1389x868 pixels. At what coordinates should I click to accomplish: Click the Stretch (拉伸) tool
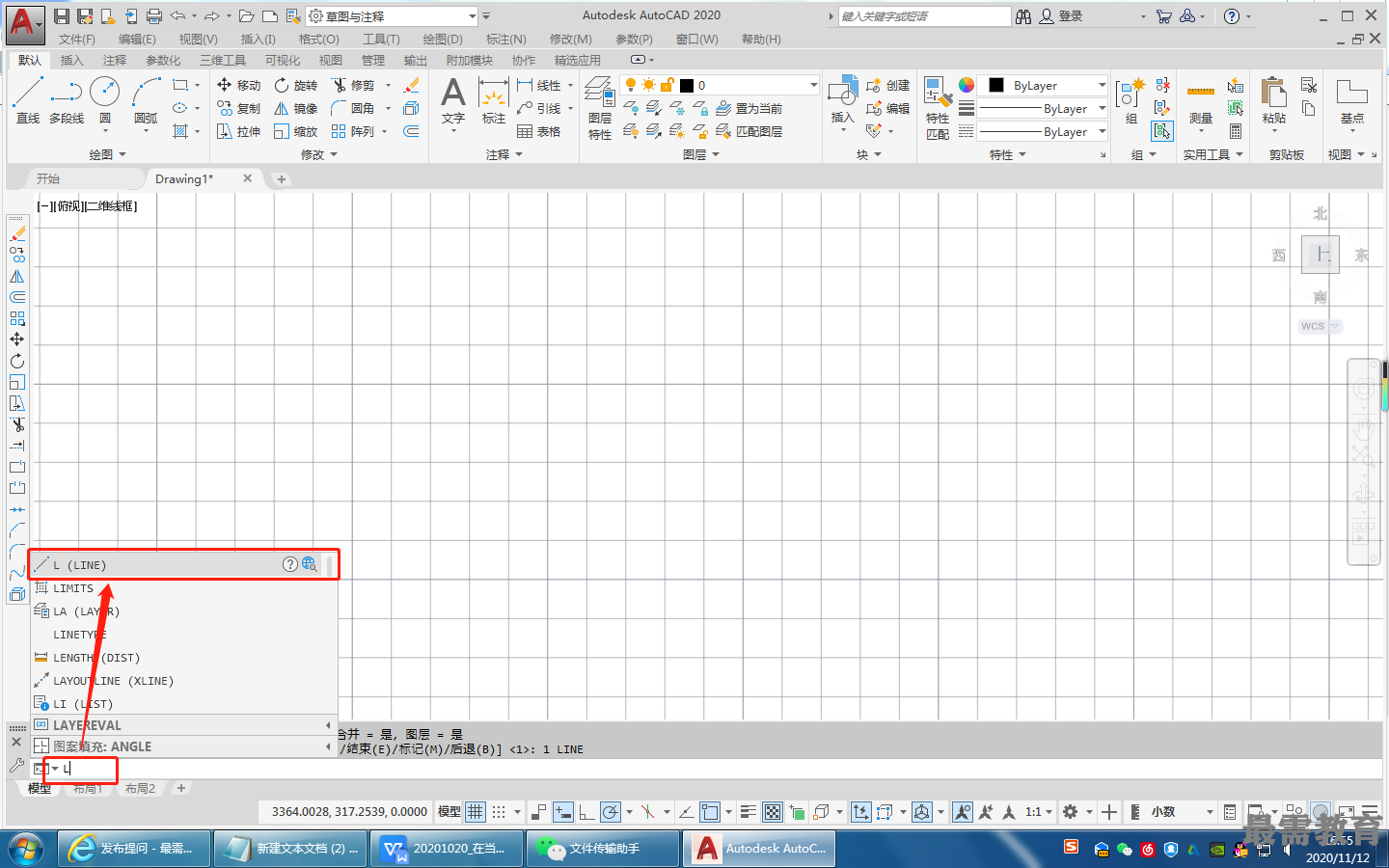pos(238,131)
